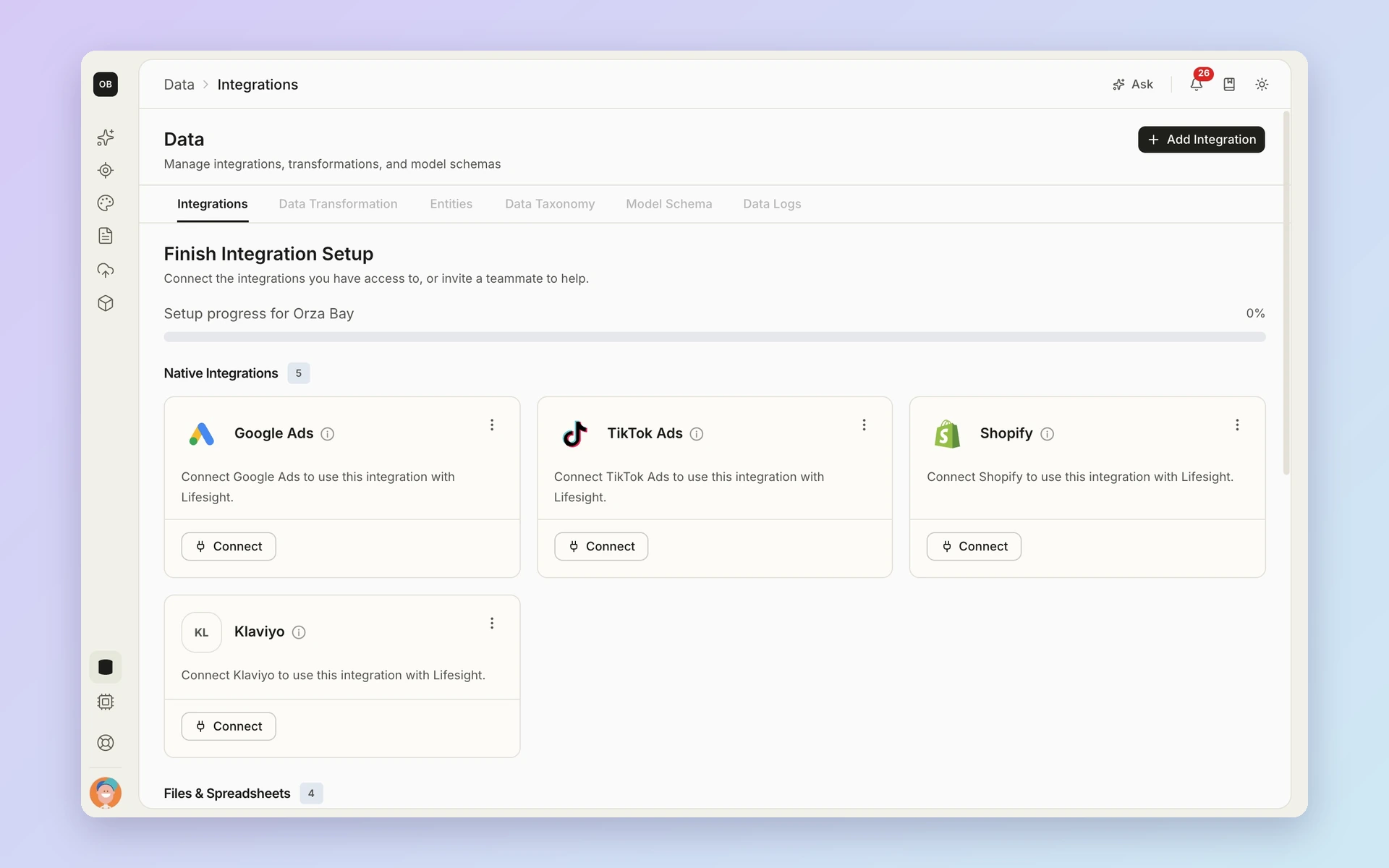The height and width of the screenshot is (868, 1389).
Task: Click the Google Ads logo
Action: click(202, 434)
